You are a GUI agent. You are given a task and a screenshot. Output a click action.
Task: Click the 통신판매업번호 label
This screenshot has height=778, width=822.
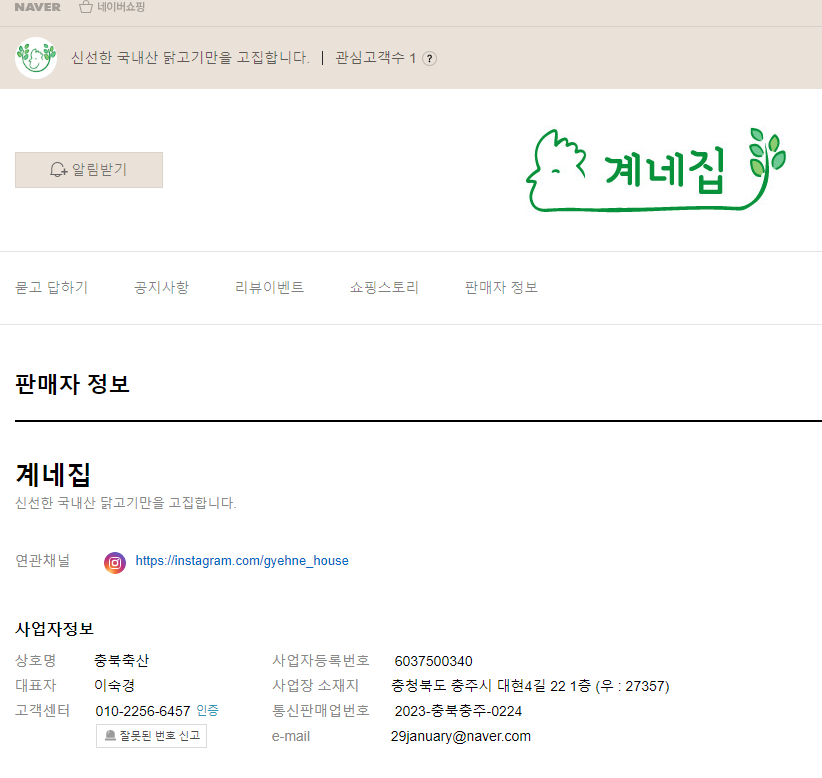click(x=320, y=710)
